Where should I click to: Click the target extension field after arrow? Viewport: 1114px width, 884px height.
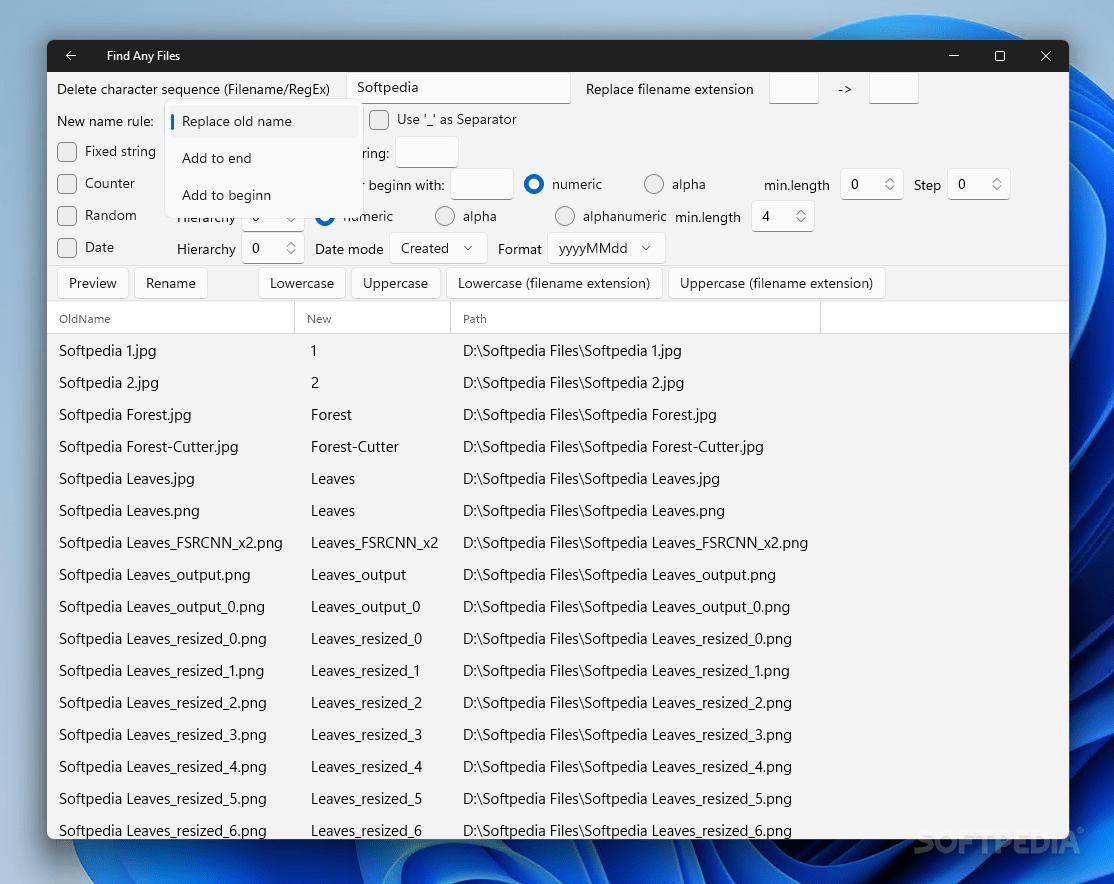click(x=894, y=89)
